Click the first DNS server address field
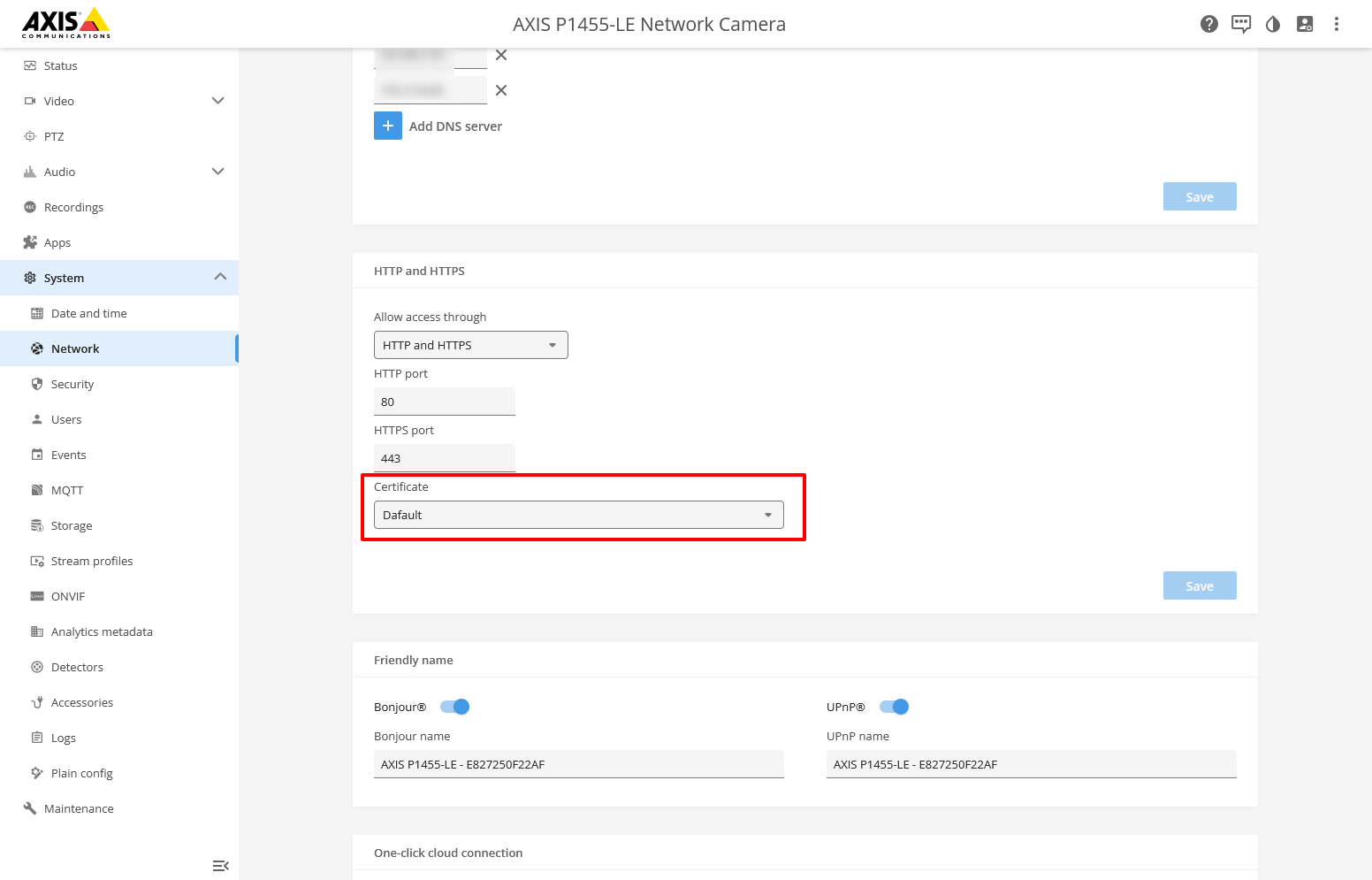 click(431, 57)
